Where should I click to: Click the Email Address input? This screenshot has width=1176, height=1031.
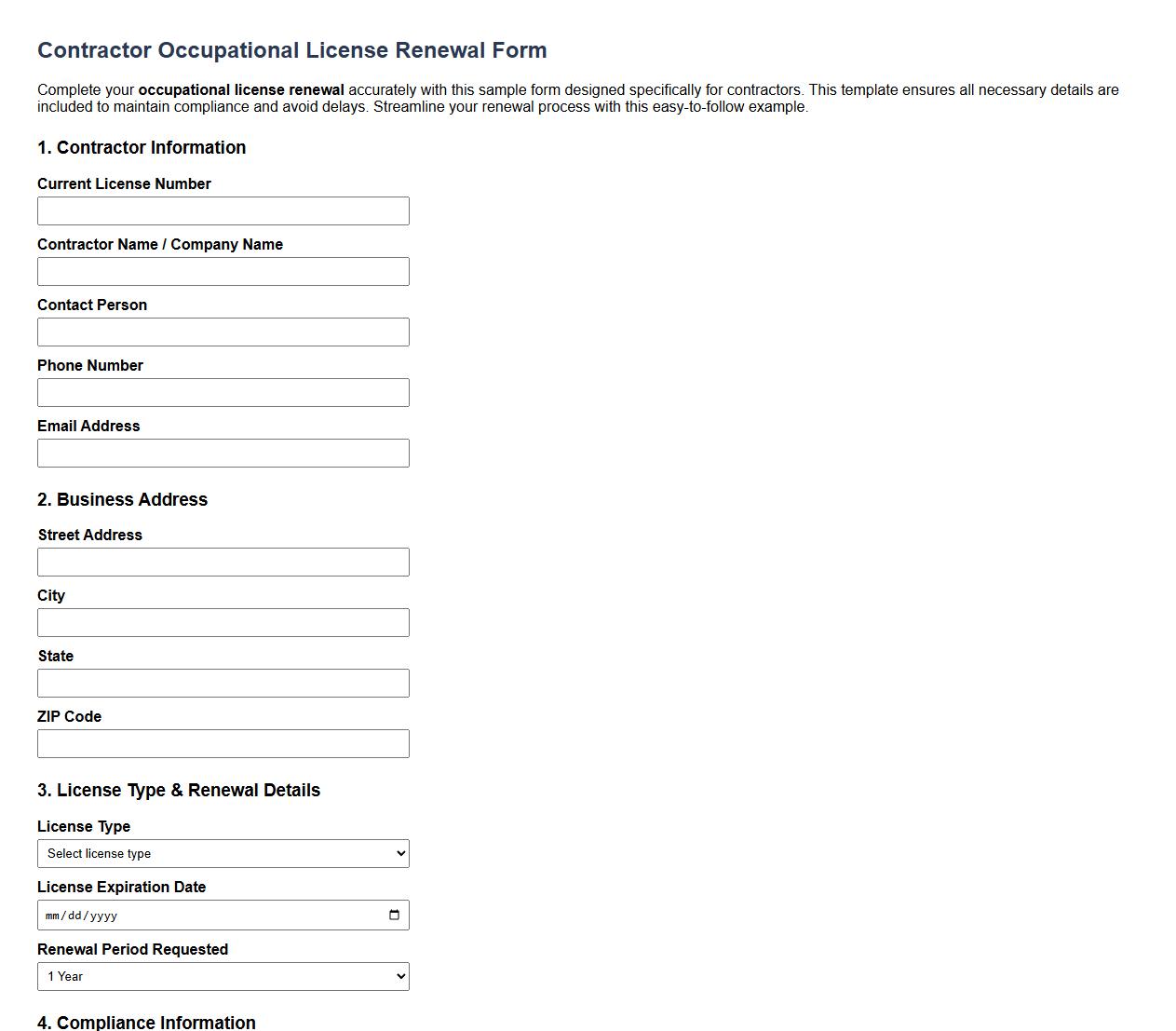click(x=223, y=453)
